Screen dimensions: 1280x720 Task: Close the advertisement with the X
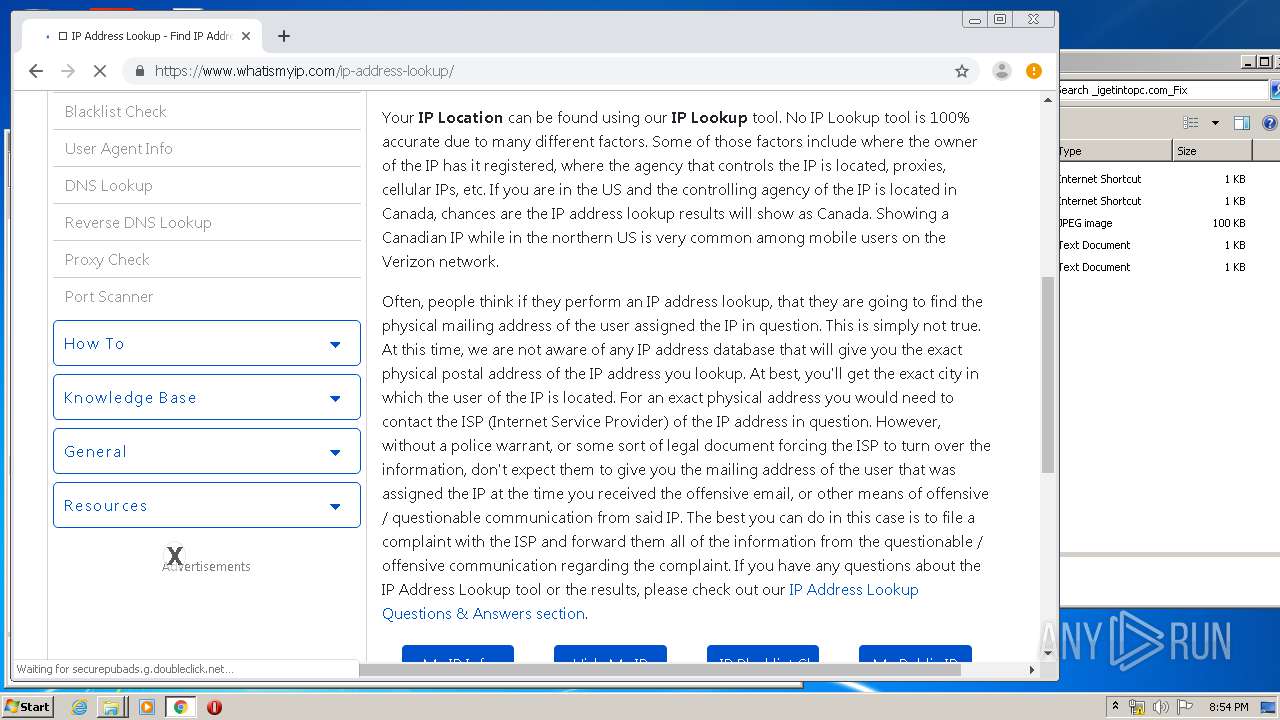coord(175,555)
